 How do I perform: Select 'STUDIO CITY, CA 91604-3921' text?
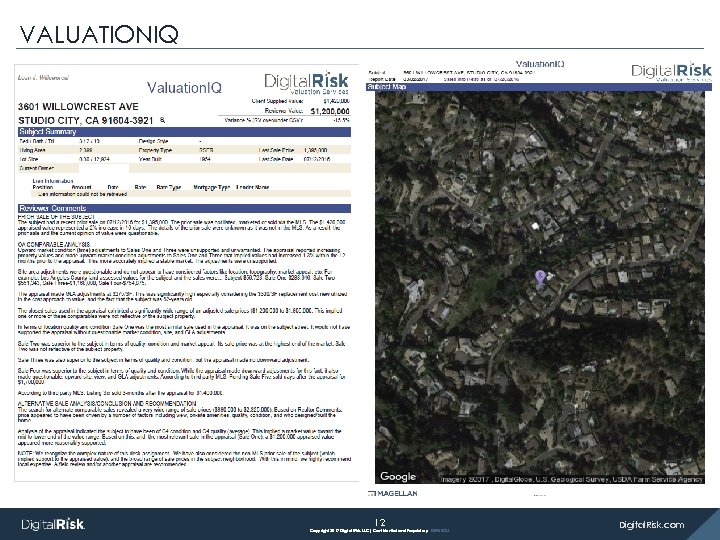85,120
